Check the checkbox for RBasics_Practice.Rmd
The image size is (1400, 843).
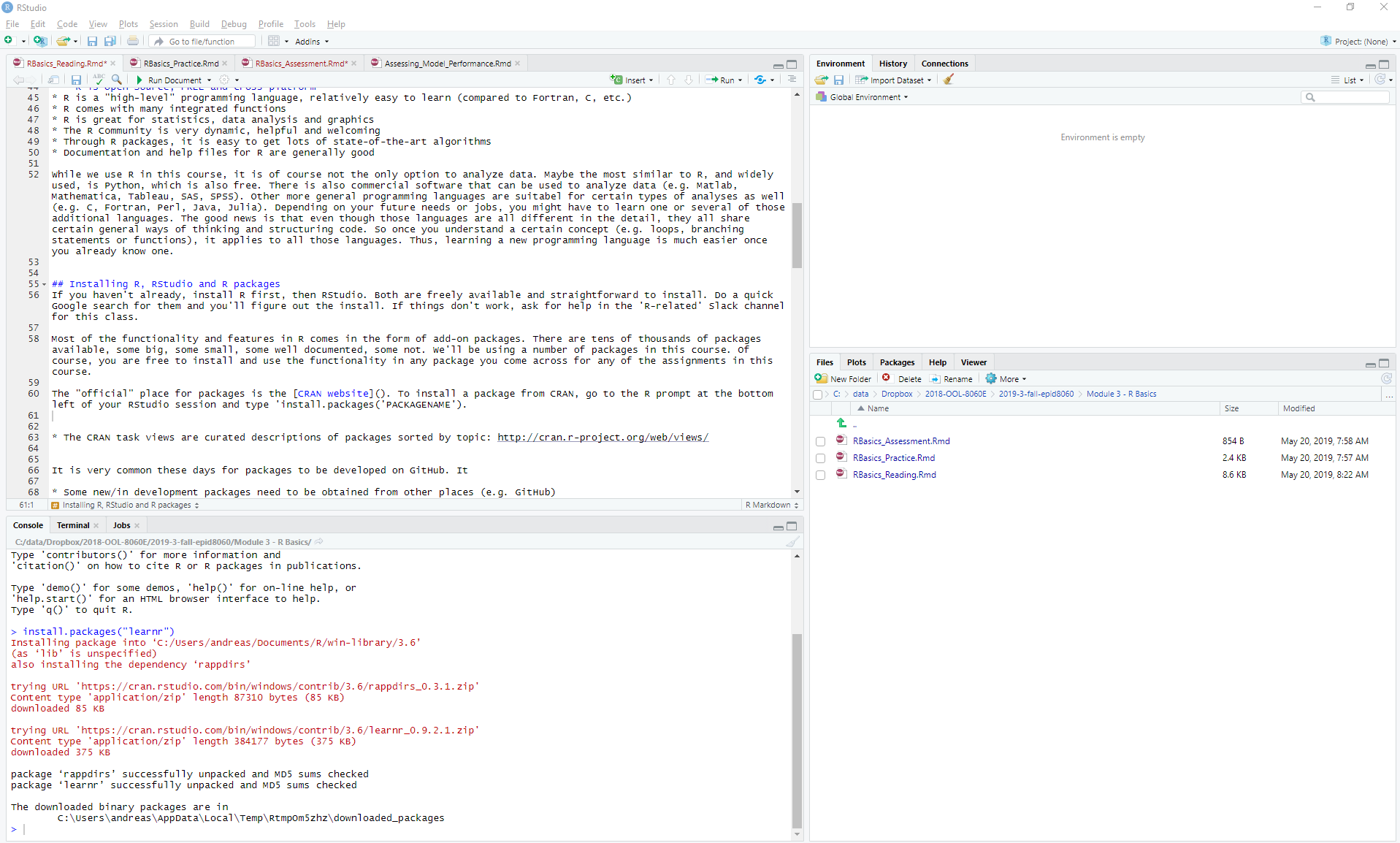pyautogui.click(x=820, y=458)
